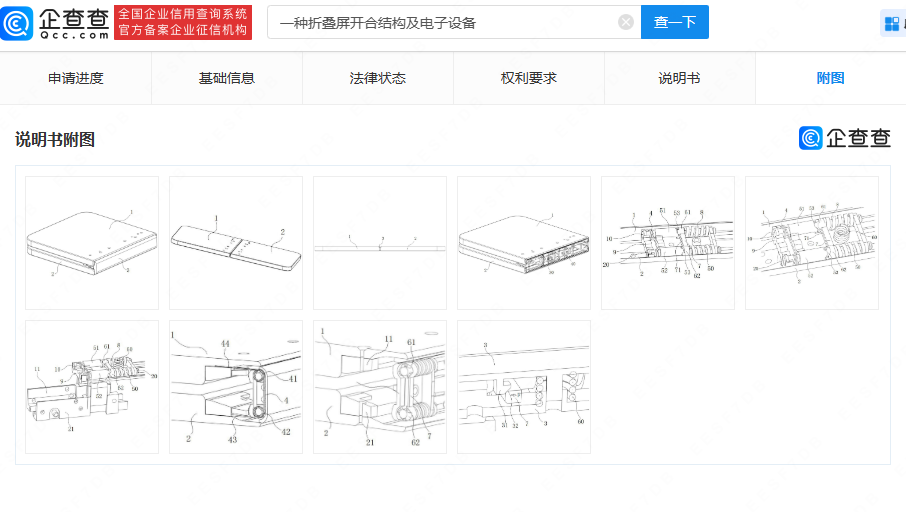Open last thumbnail with labels 31, 32, 60

pyautogui.click(x=524, y=387)
